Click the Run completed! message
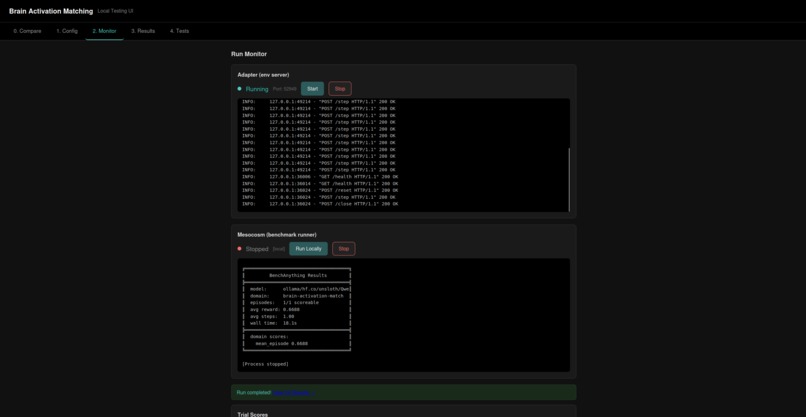 pyautogui.click(x=254, y=392)
